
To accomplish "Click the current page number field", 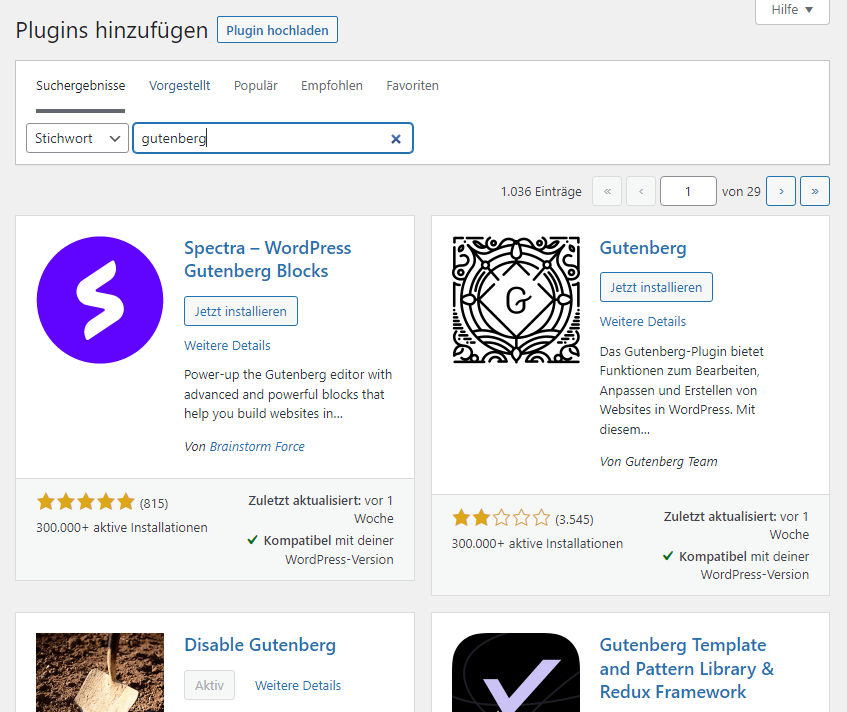I will click(x=688, y=191).
